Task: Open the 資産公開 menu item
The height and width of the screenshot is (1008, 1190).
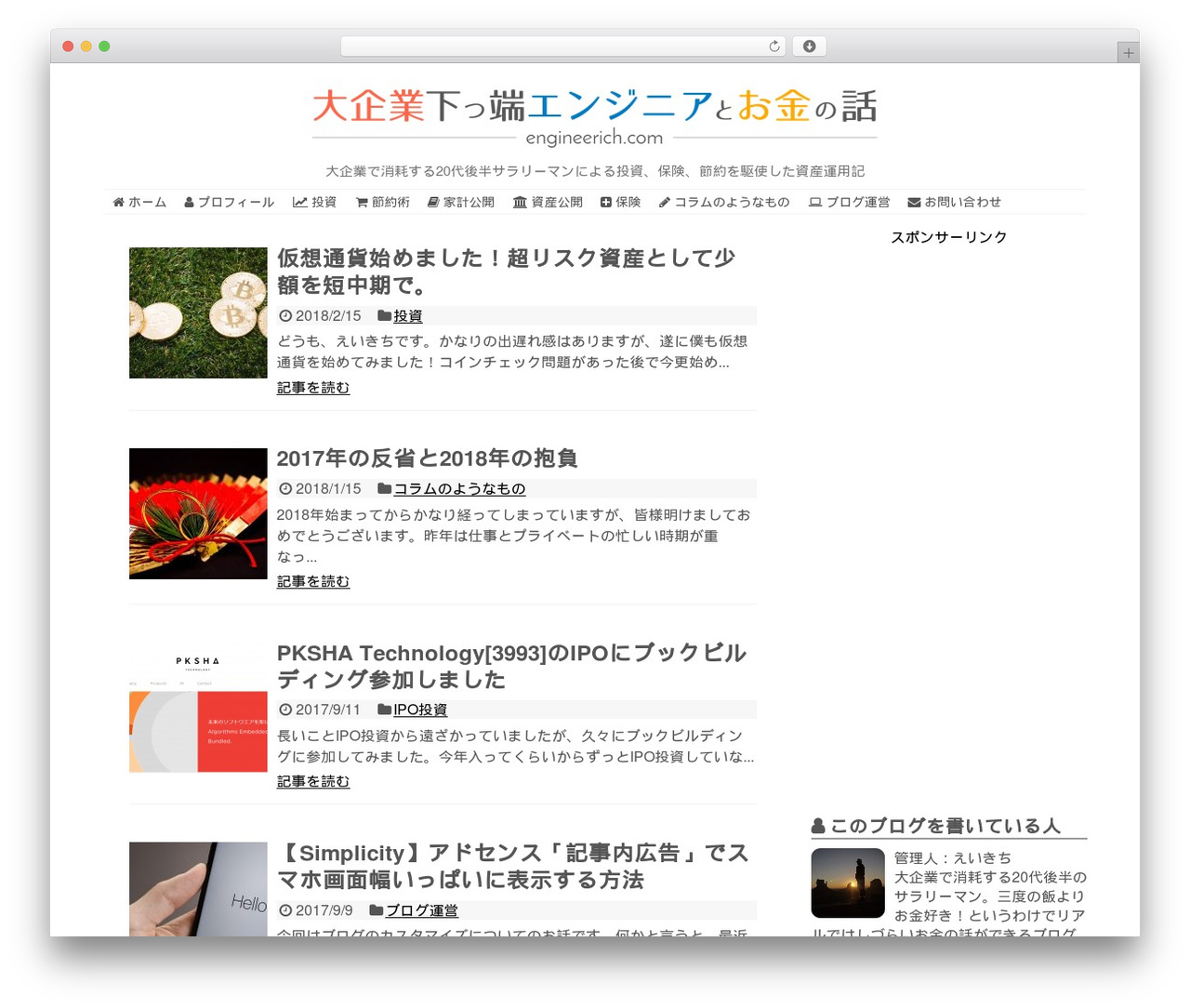Action: (x=548, y=202)
